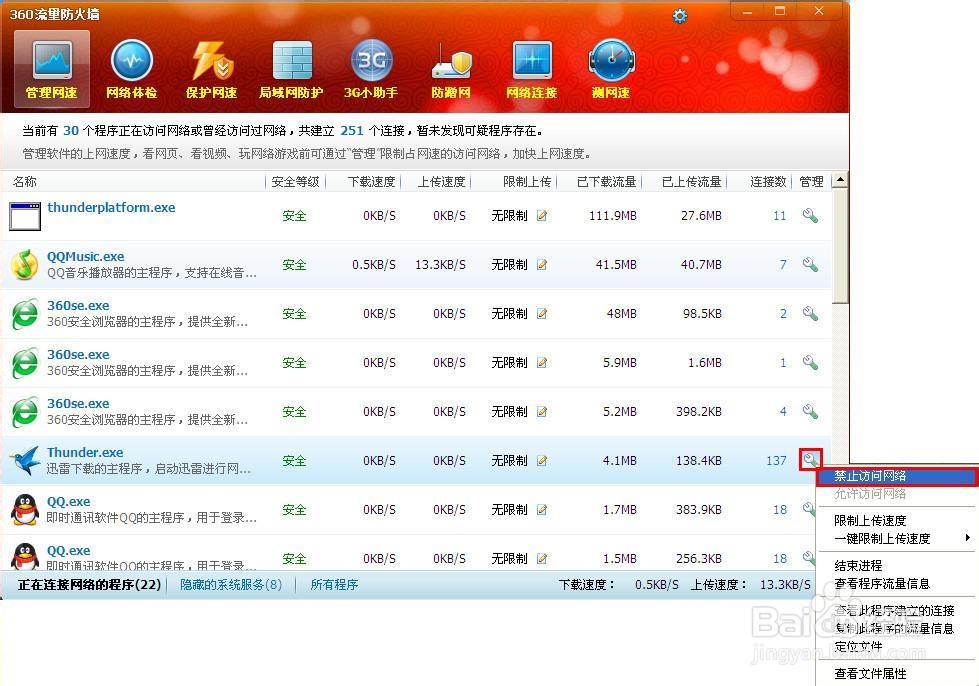Open the manage dropdown for Thunder.exe
This screenshot has height=686, width=979.
(810, 459)
